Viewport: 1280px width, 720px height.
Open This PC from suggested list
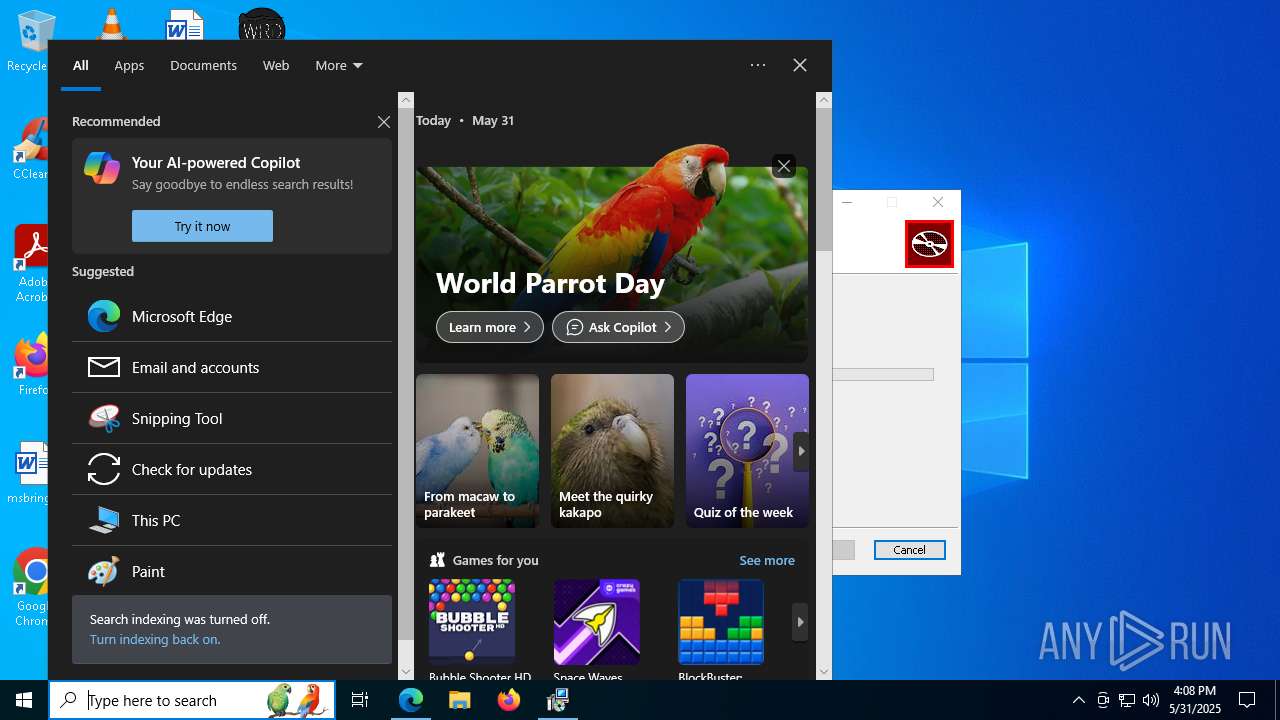point(232,520)
